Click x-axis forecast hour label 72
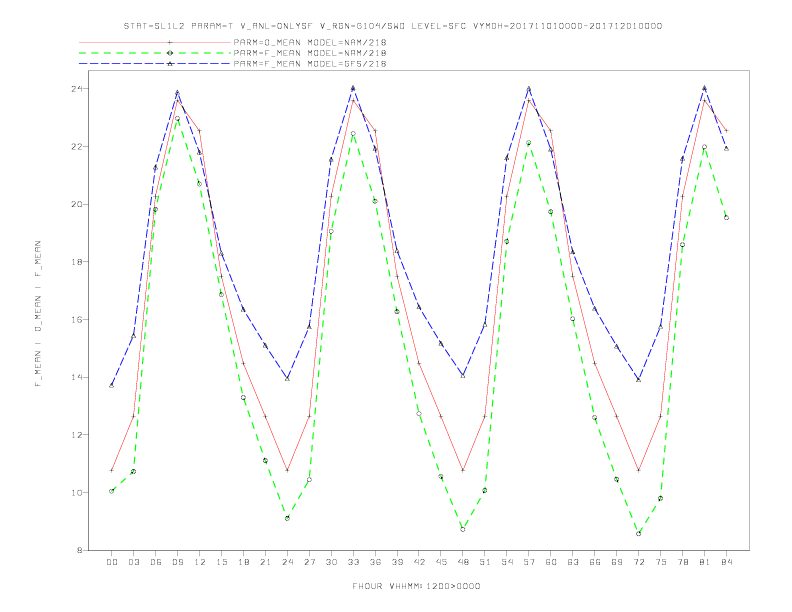 click(638, 562)
